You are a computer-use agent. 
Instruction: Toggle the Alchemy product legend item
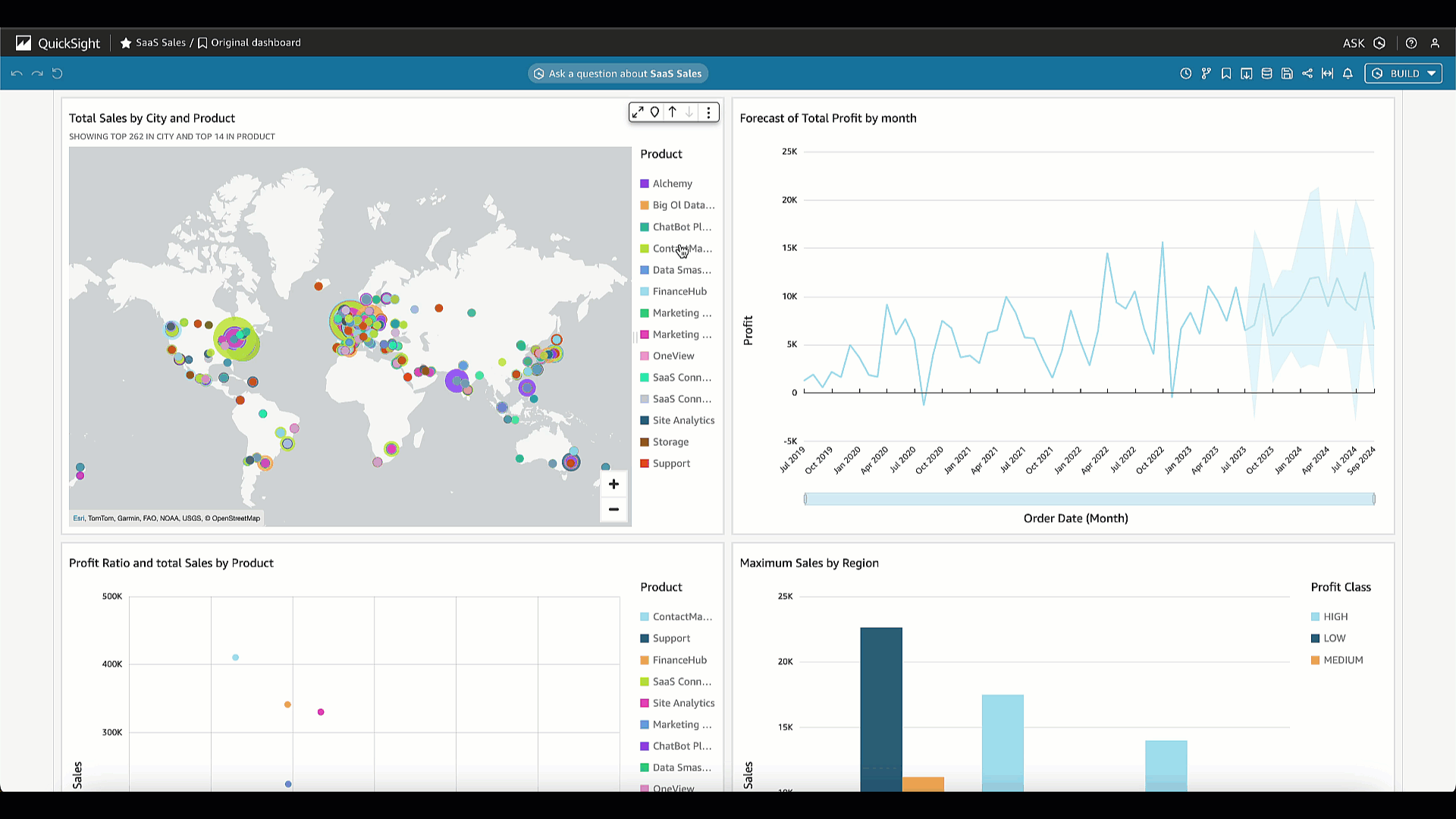[x=672, y=184]
